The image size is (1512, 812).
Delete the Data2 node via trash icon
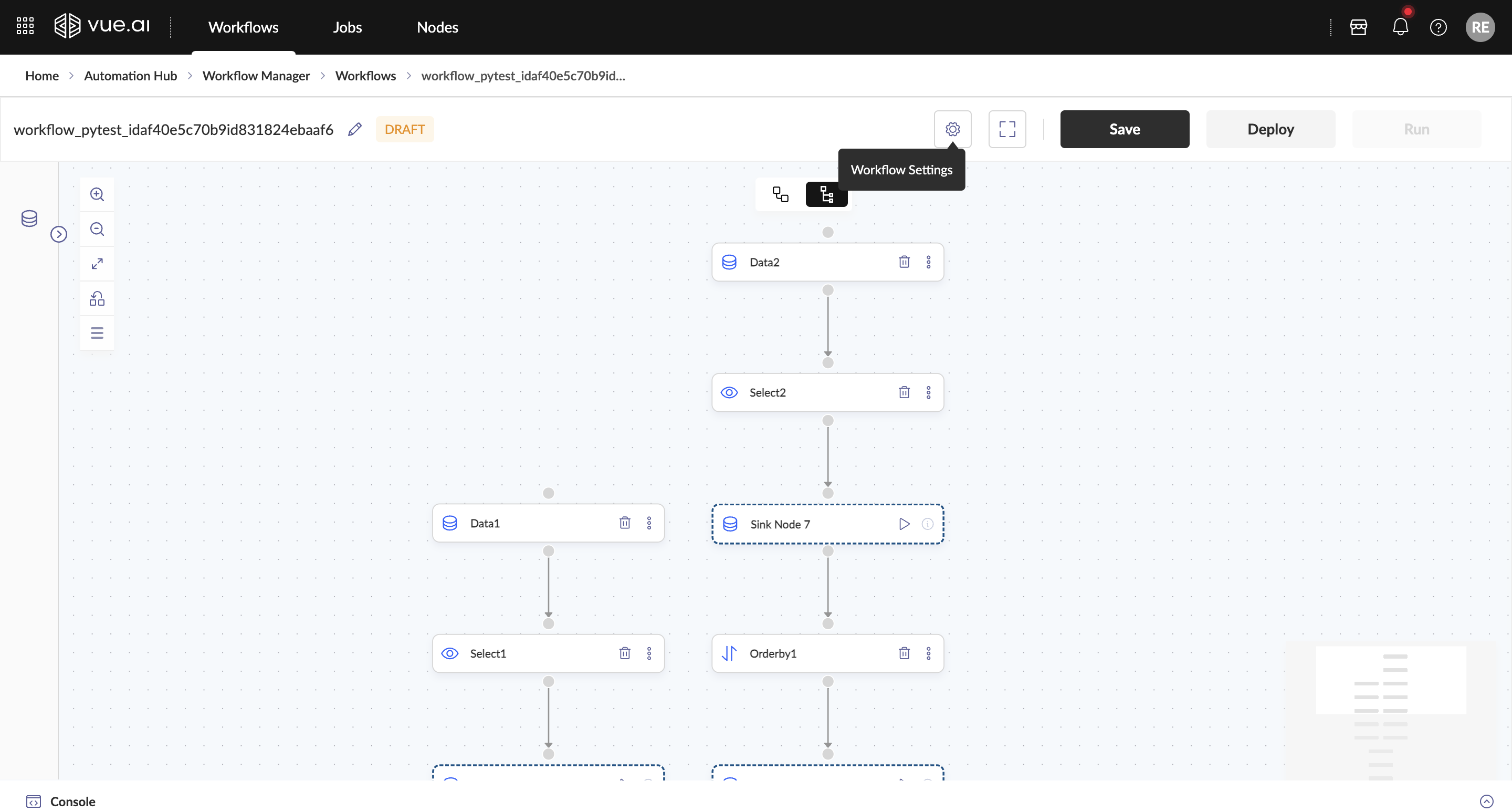[x=904, y=262]
